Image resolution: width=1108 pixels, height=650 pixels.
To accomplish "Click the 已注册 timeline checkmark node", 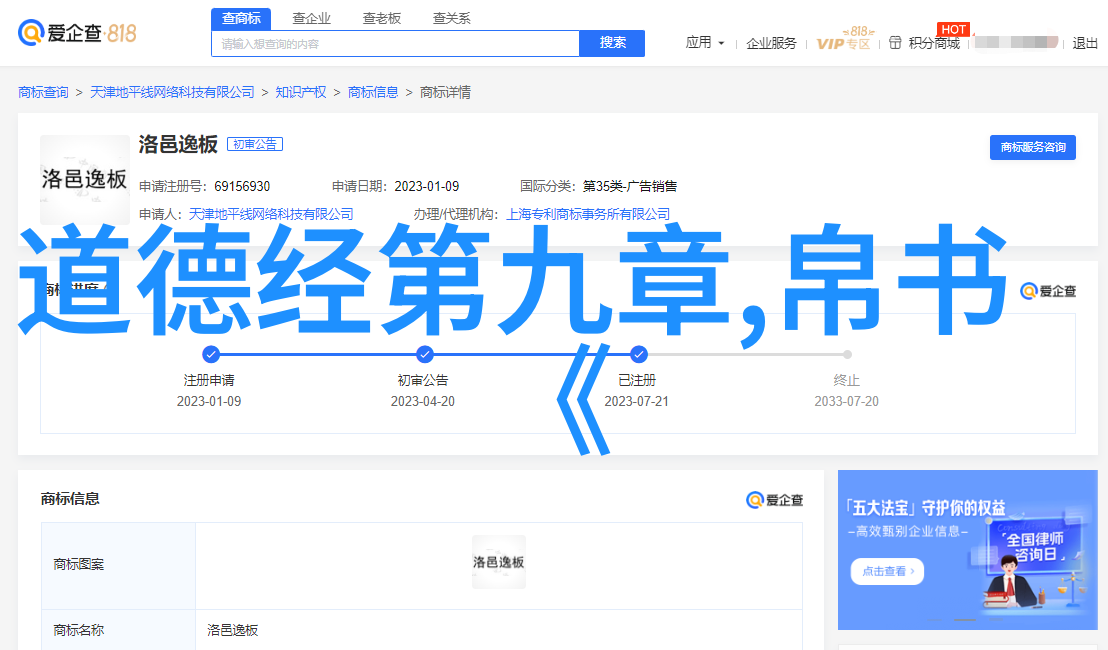I will click(x=638, y=354).
